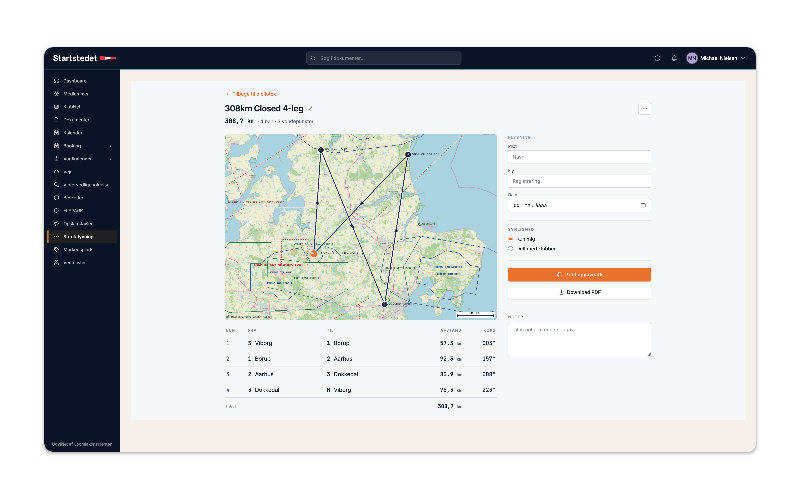Expand the Booking submenu chevron

pyautogui.click(x=110, y=146)
